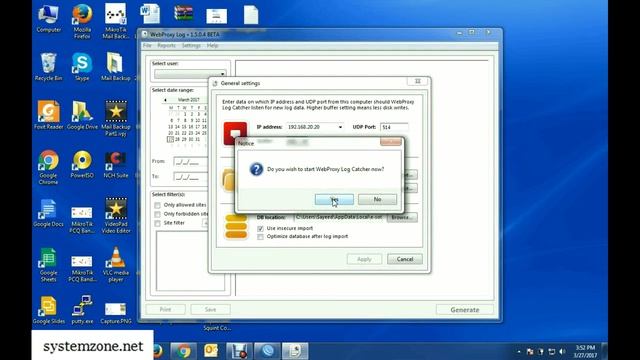Select the Google Docs desktop icon

coord(48,213)
